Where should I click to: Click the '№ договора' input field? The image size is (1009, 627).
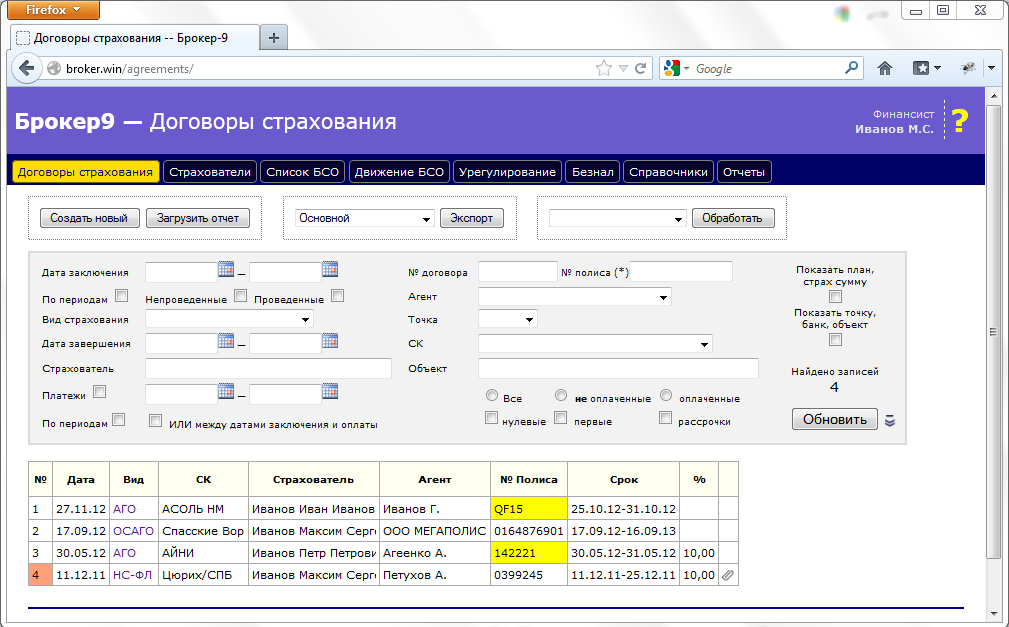(517, 272)
